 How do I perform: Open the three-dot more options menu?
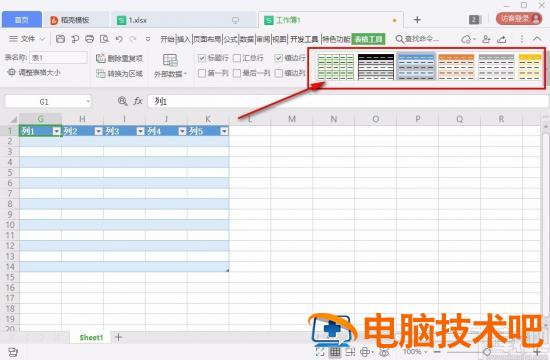click(522, 39)
